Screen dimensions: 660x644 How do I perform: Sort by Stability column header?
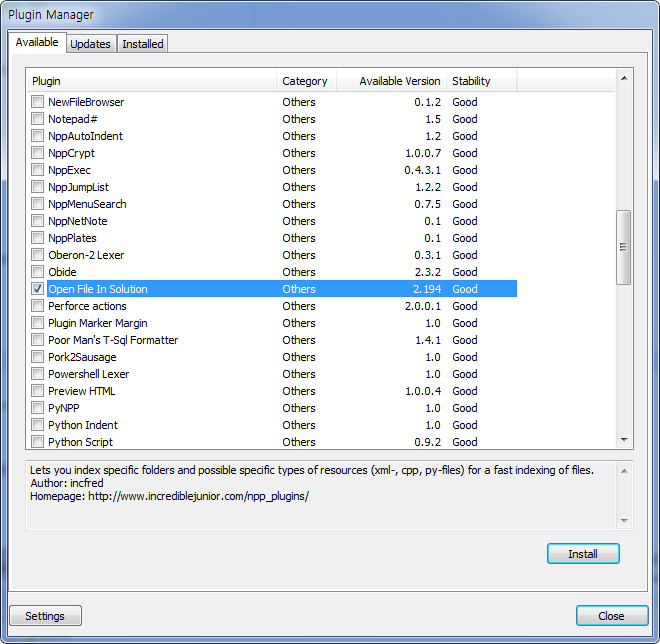point(482,81)
